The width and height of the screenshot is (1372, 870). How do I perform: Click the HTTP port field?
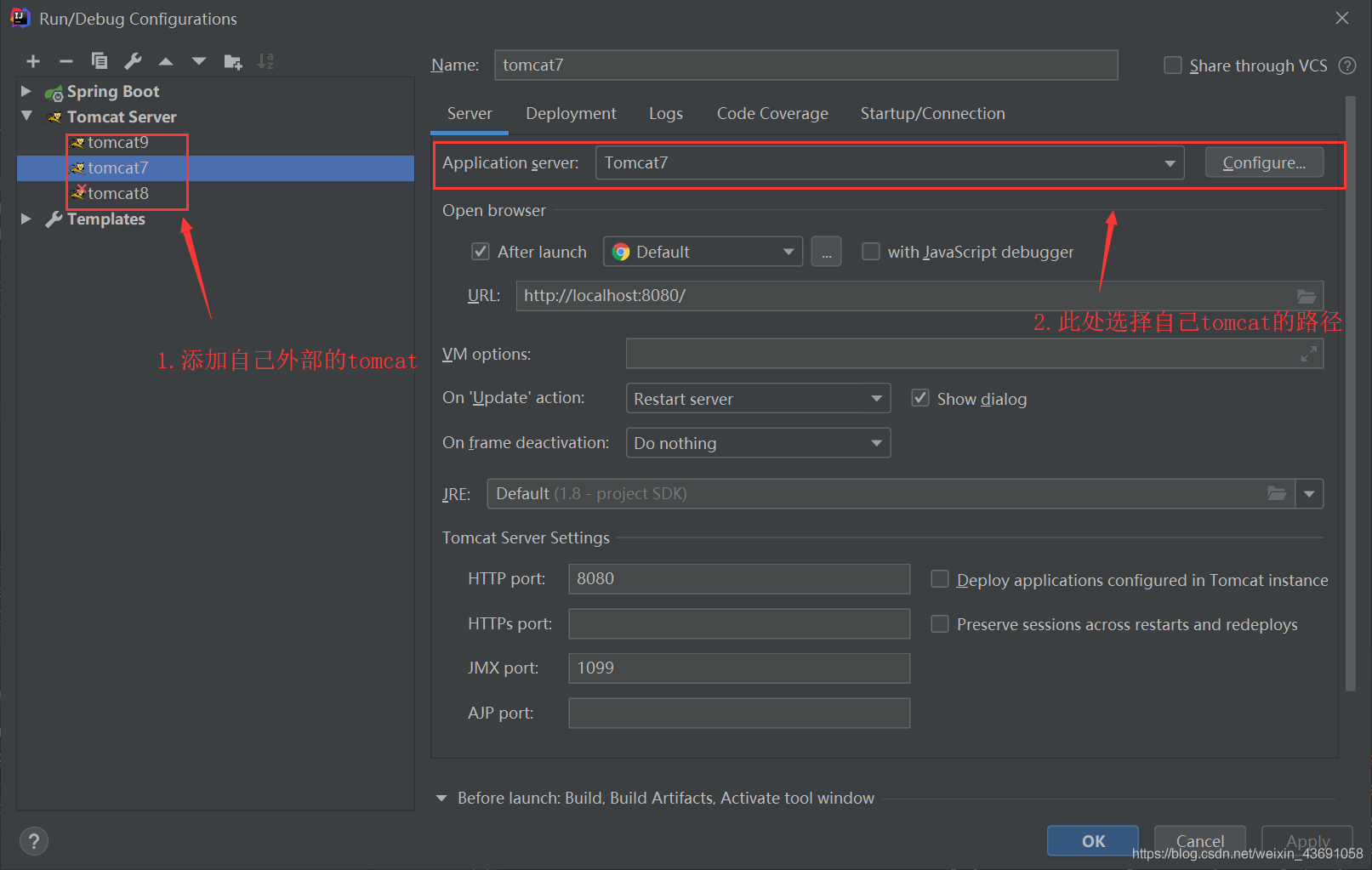point(739,579)
